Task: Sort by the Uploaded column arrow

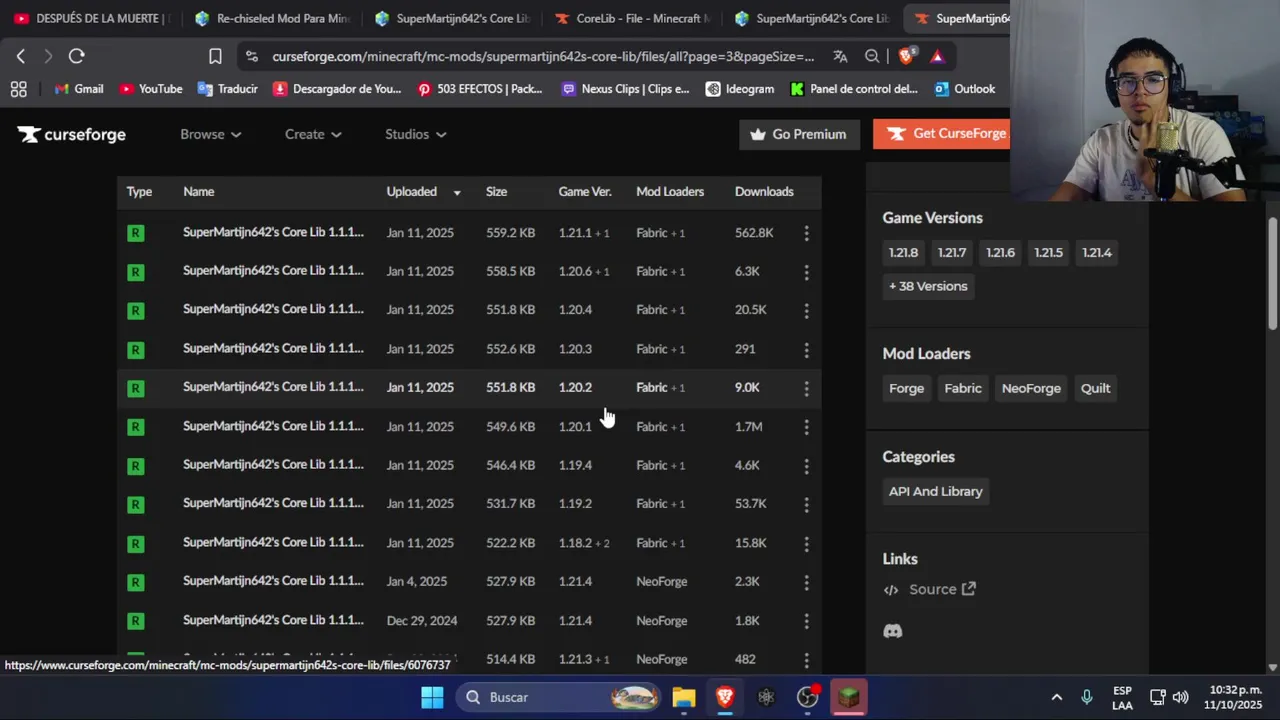Action: coord(457,192)
